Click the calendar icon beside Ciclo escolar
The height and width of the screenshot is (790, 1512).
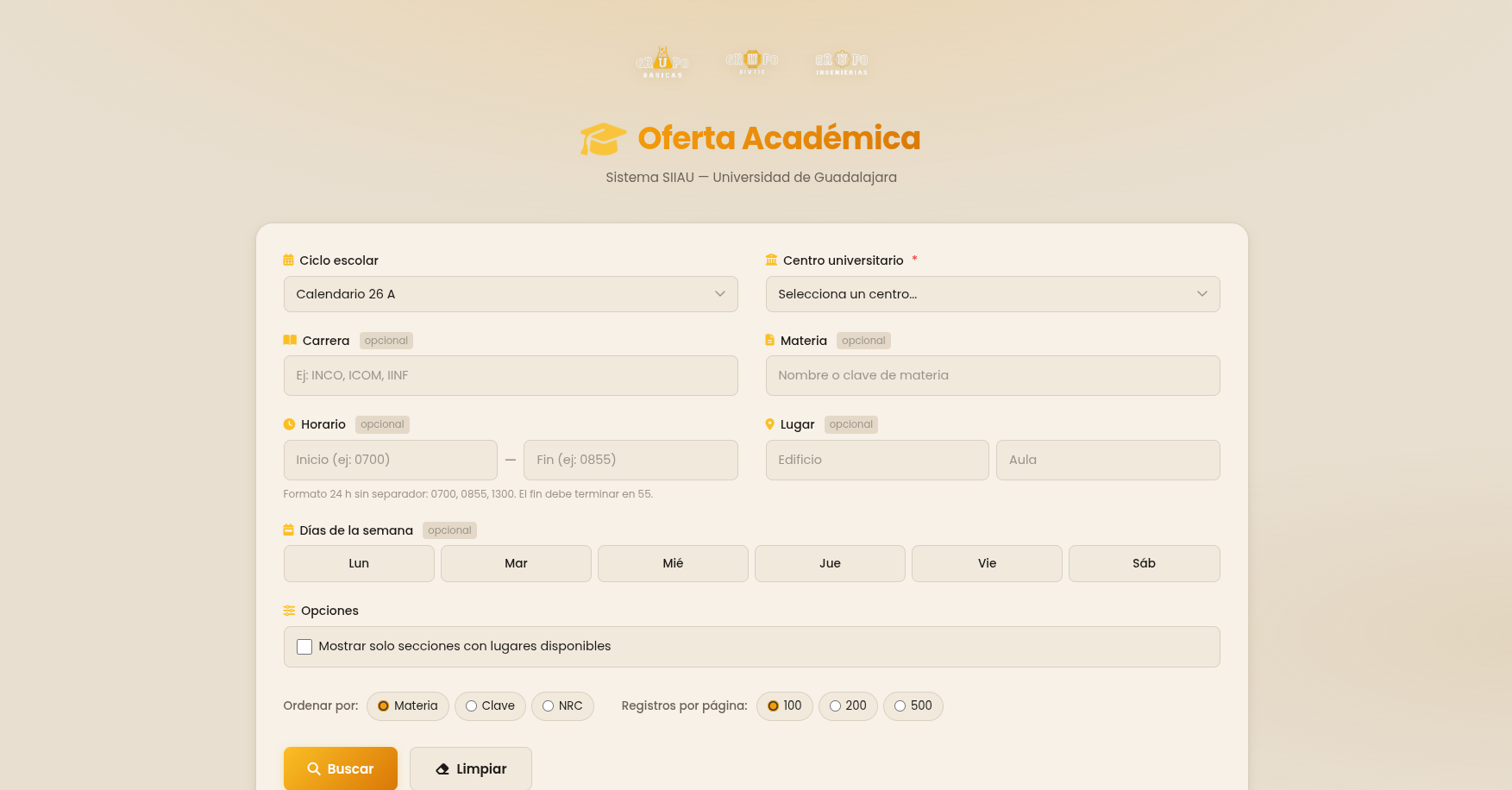[x=288, y=260]
